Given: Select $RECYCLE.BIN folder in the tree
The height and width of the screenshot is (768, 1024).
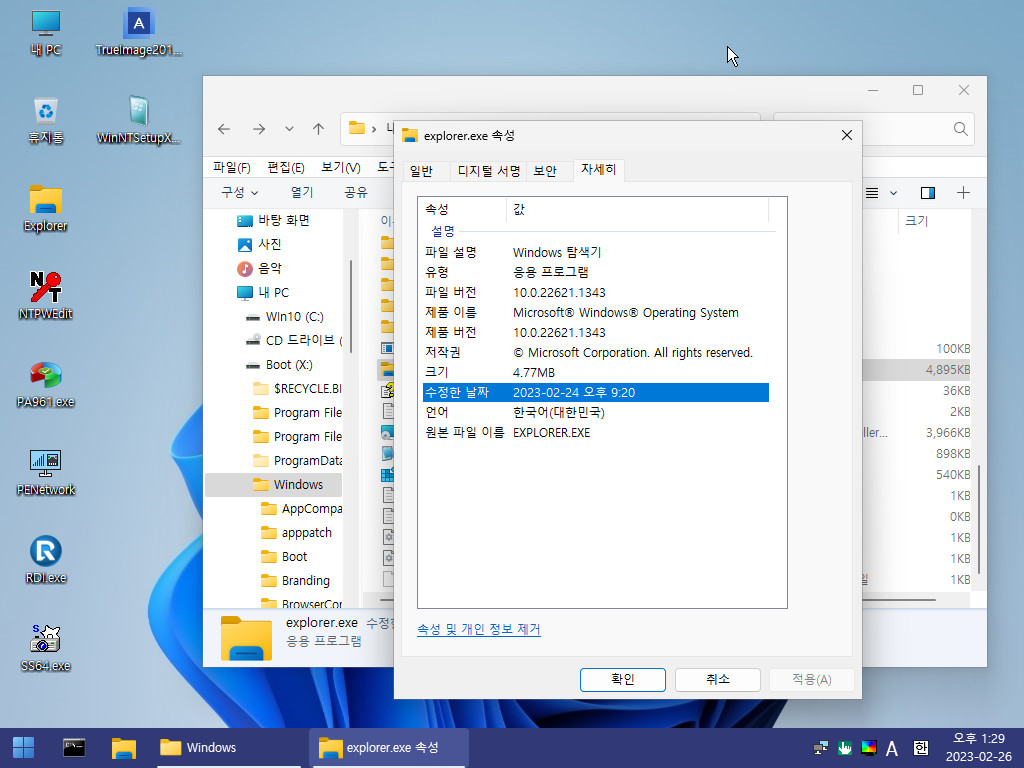Looking at the screenshot, I should click(x=297, y=389).
